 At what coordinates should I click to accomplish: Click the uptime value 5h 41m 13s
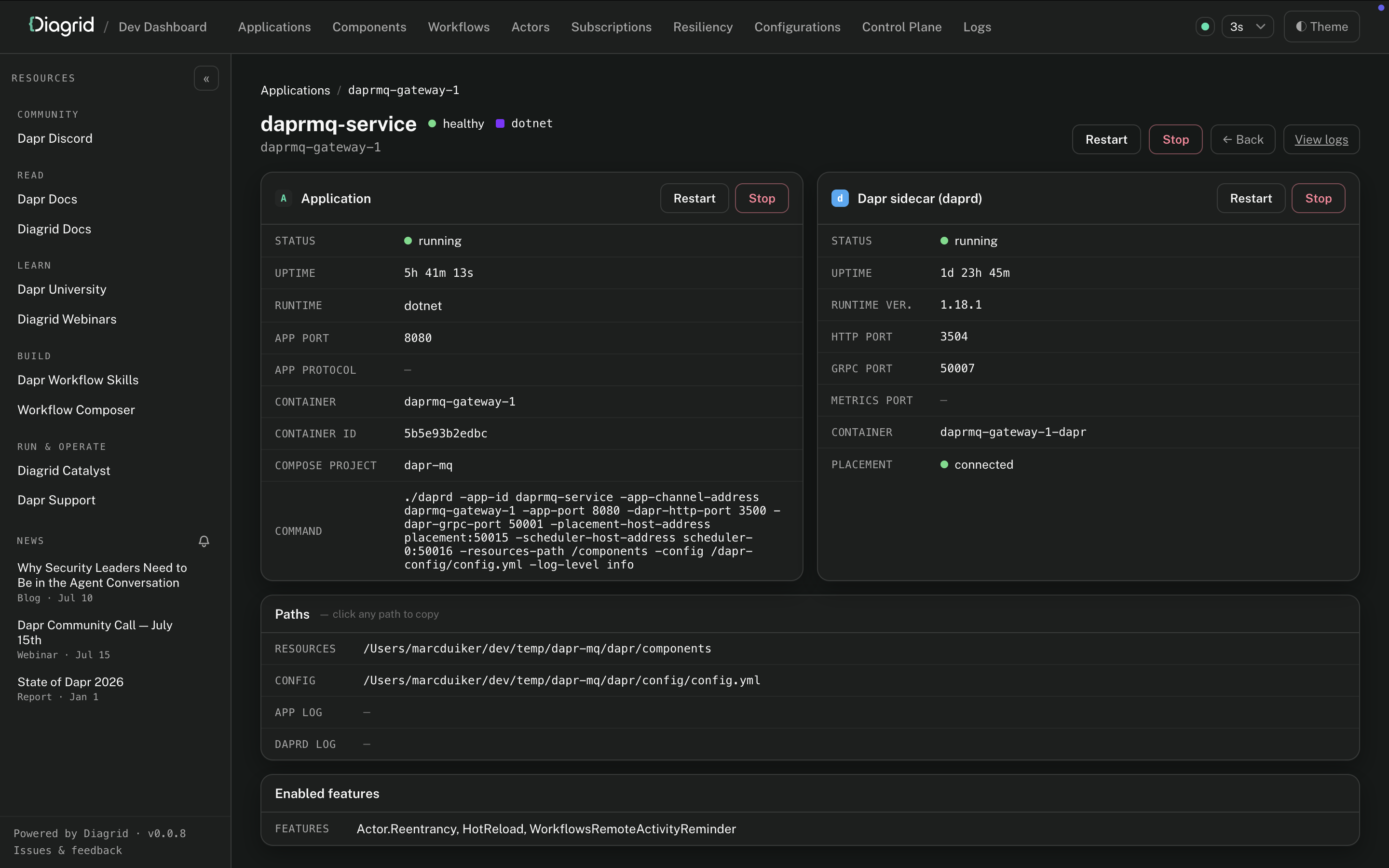click(438, 272)
